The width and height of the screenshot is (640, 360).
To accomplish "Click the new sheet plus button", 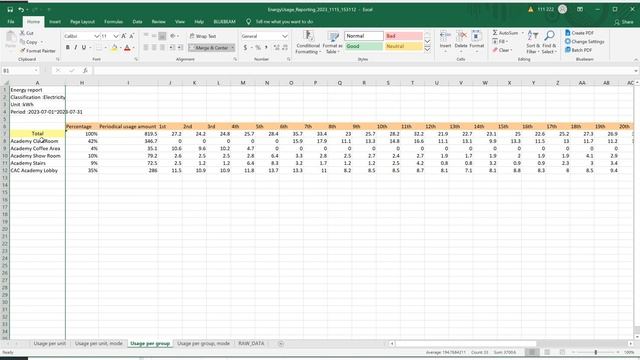I will [281, 344].
